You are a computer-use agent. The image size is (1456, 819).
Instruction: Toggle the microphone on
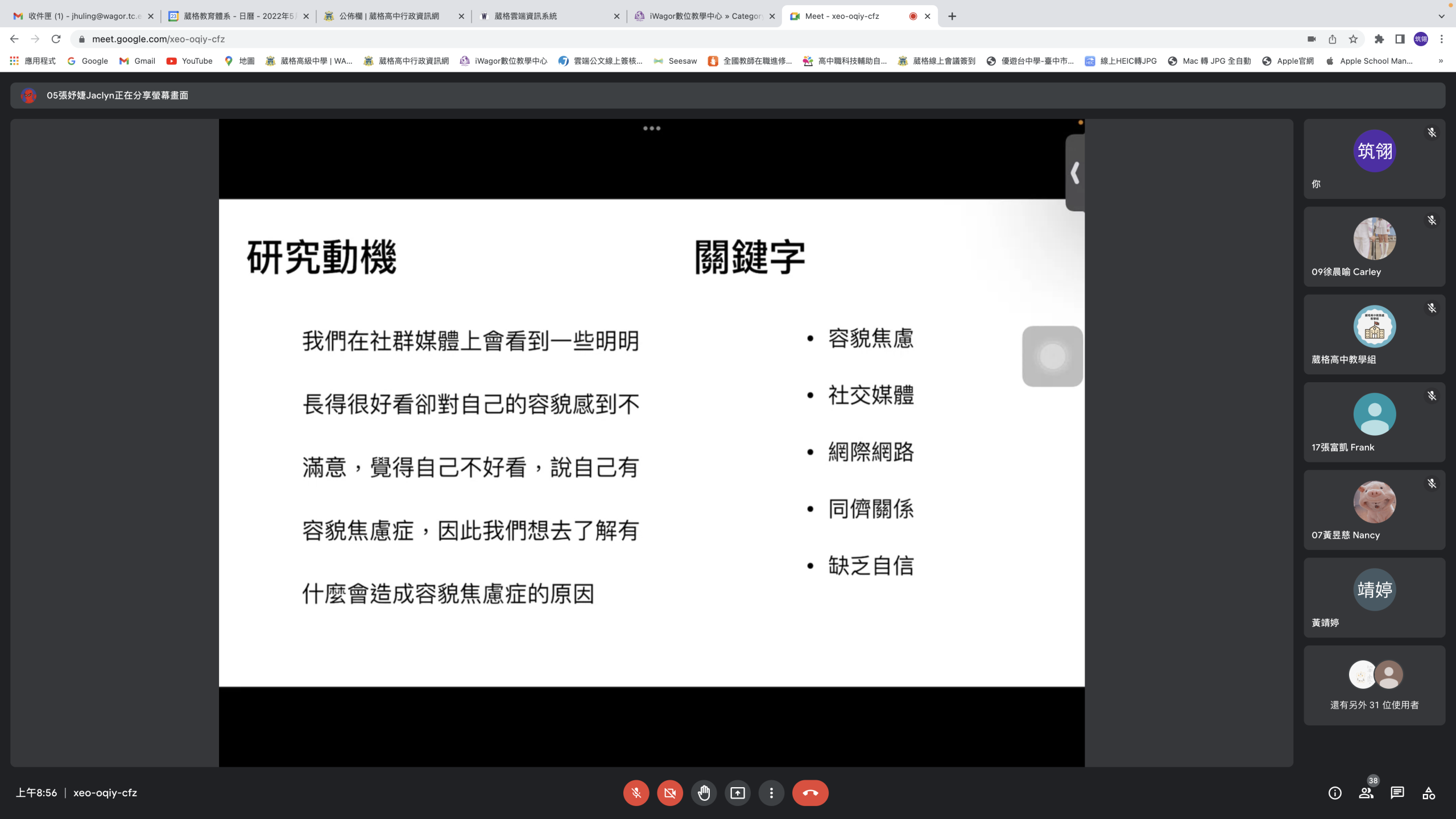tap(636, 793)
